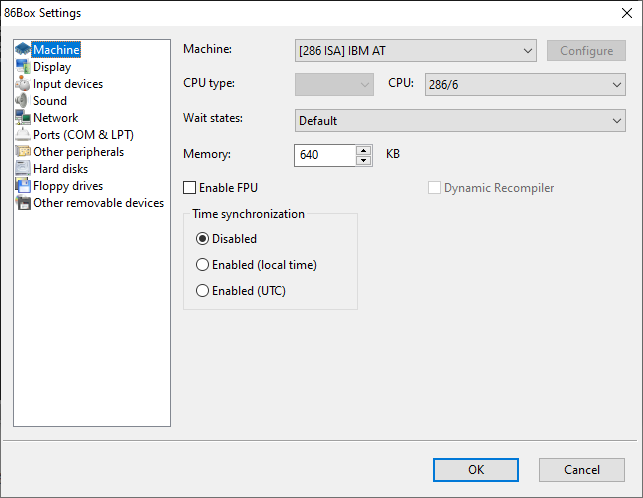Click the Memory value field showing 640
The width and height of the screenshot is (643, 498).
325,155
